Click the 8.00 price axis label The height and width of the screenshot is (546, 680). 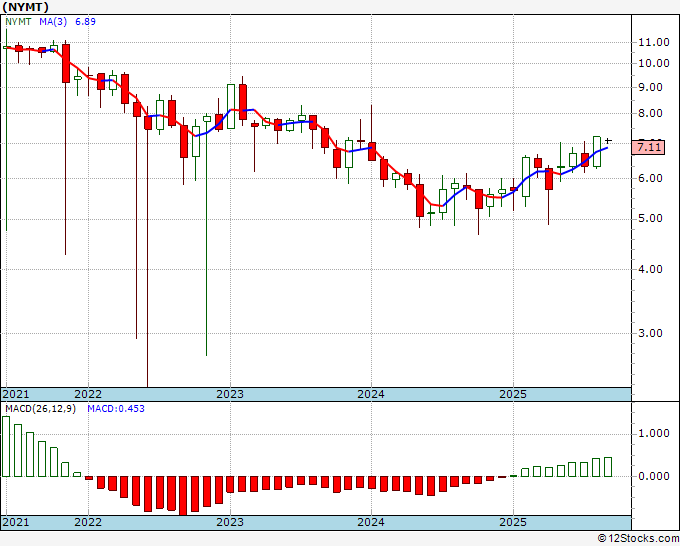click(x=650, y=114)
